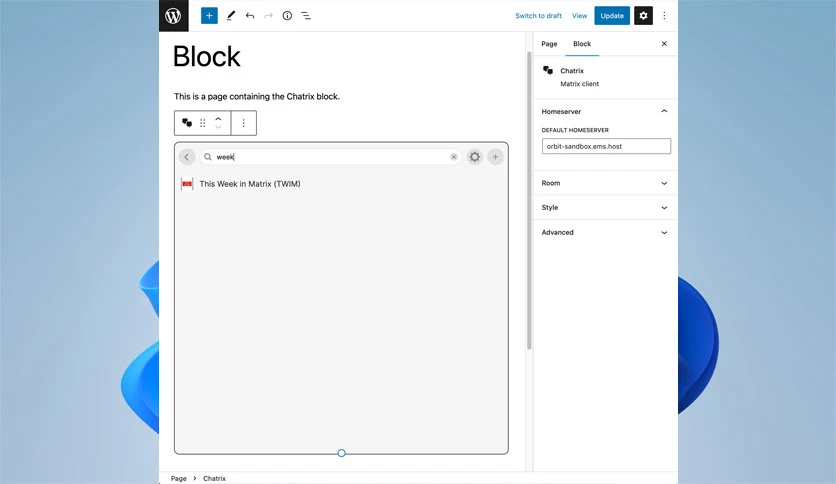Image resolution: width=836 pixels, height=484 pixels.
Task: Click the Page breadcrumb
Action: (x=179, y=478)
